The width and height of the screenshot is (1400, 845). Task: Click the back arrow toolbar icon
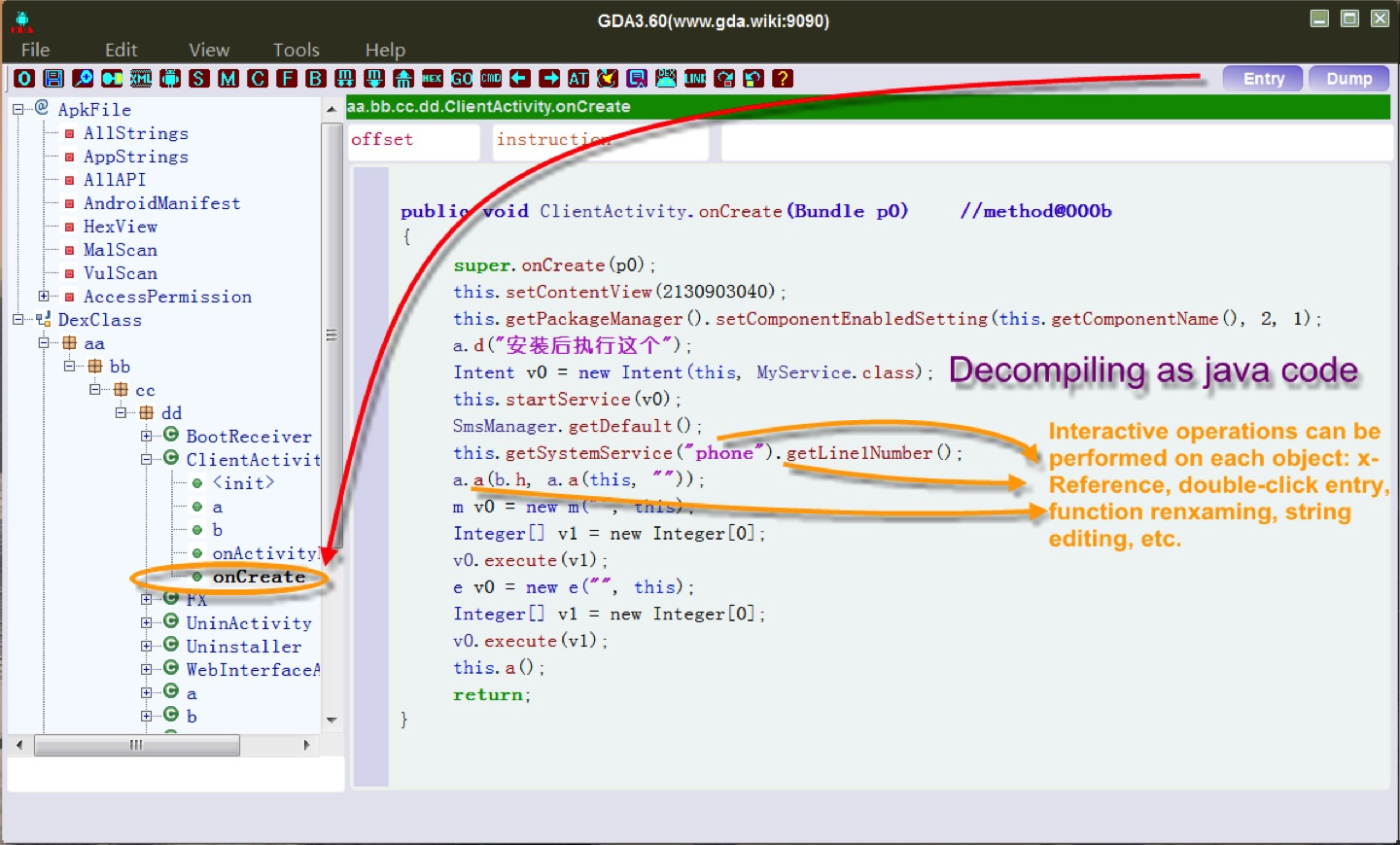(x=520, y=79)
